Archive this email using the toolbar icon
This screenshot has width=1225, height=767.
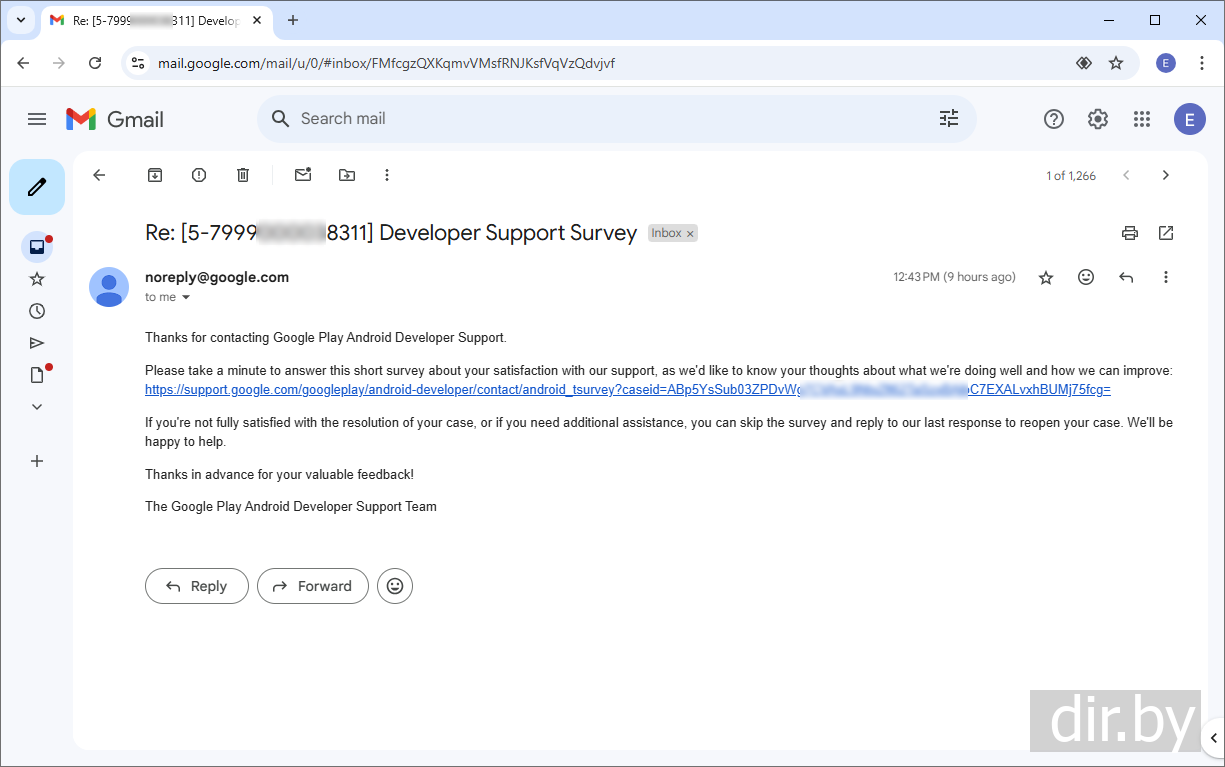(x=155, y=175)
